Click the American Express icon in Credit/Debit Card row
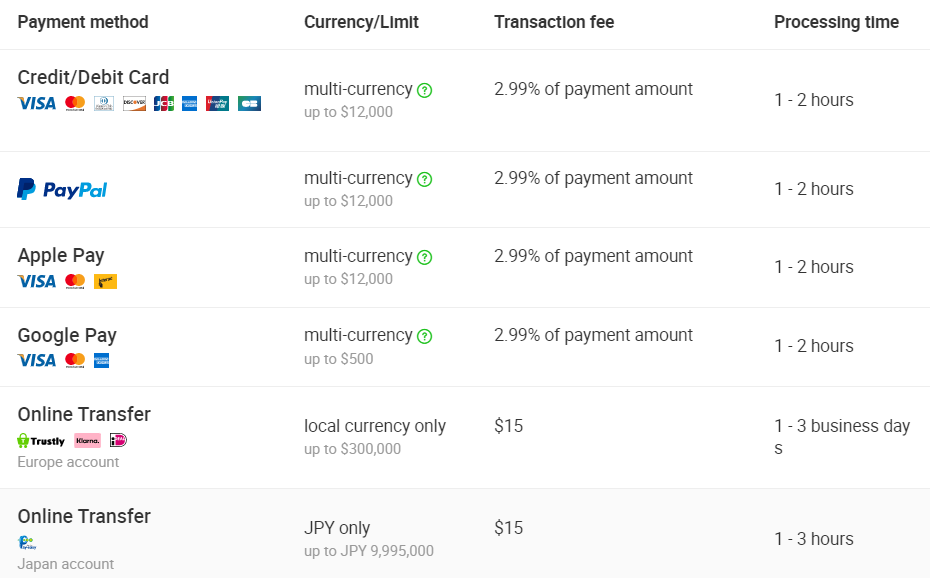The height and width of the screenshot is (578, 934). (x=189, y=104)
